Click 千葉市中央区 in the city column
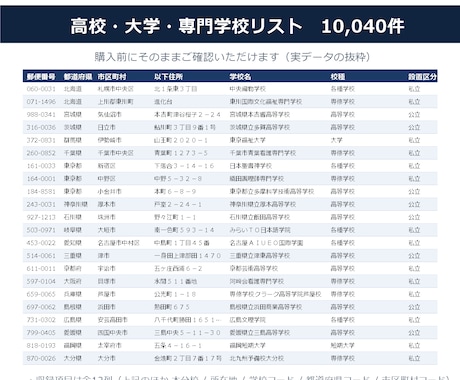This screenshot has height=380, width=460. pos(116,153)
